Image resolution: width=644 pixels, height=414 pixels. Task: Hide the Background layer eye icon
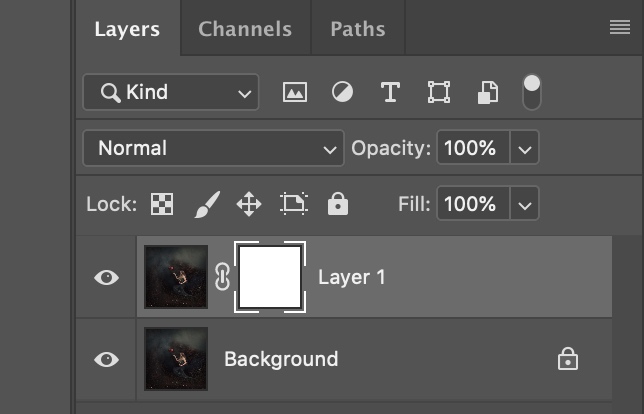point(106,359)
